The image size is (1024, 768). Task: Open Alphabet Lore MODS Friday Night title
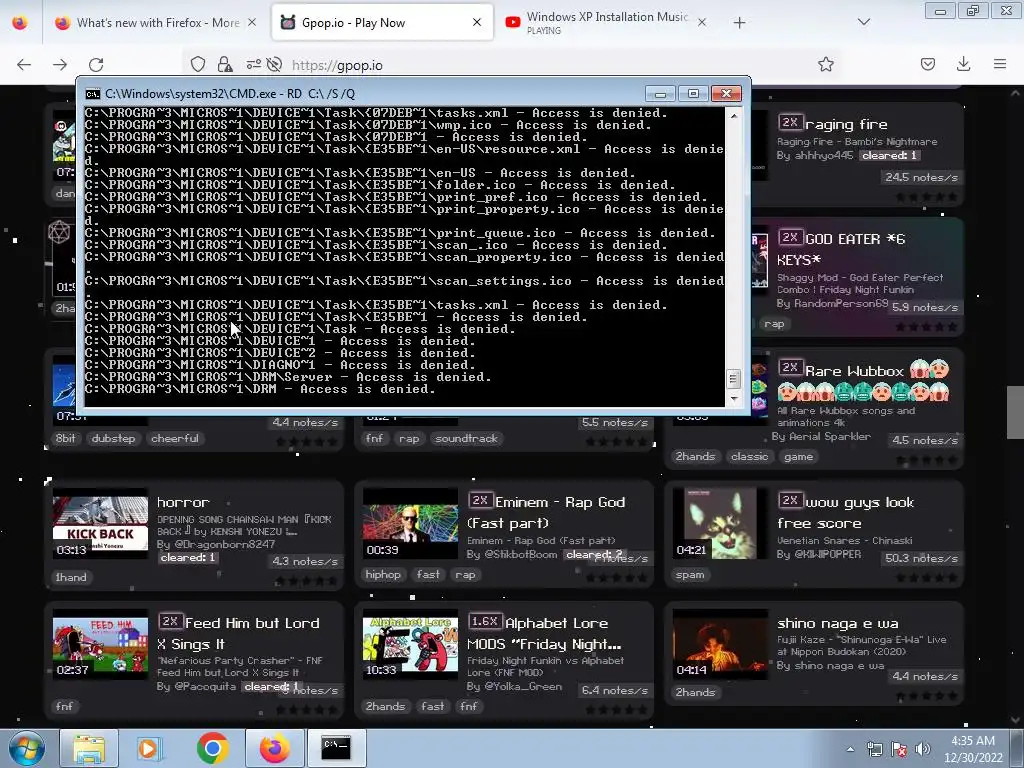[x=545, y=633]
